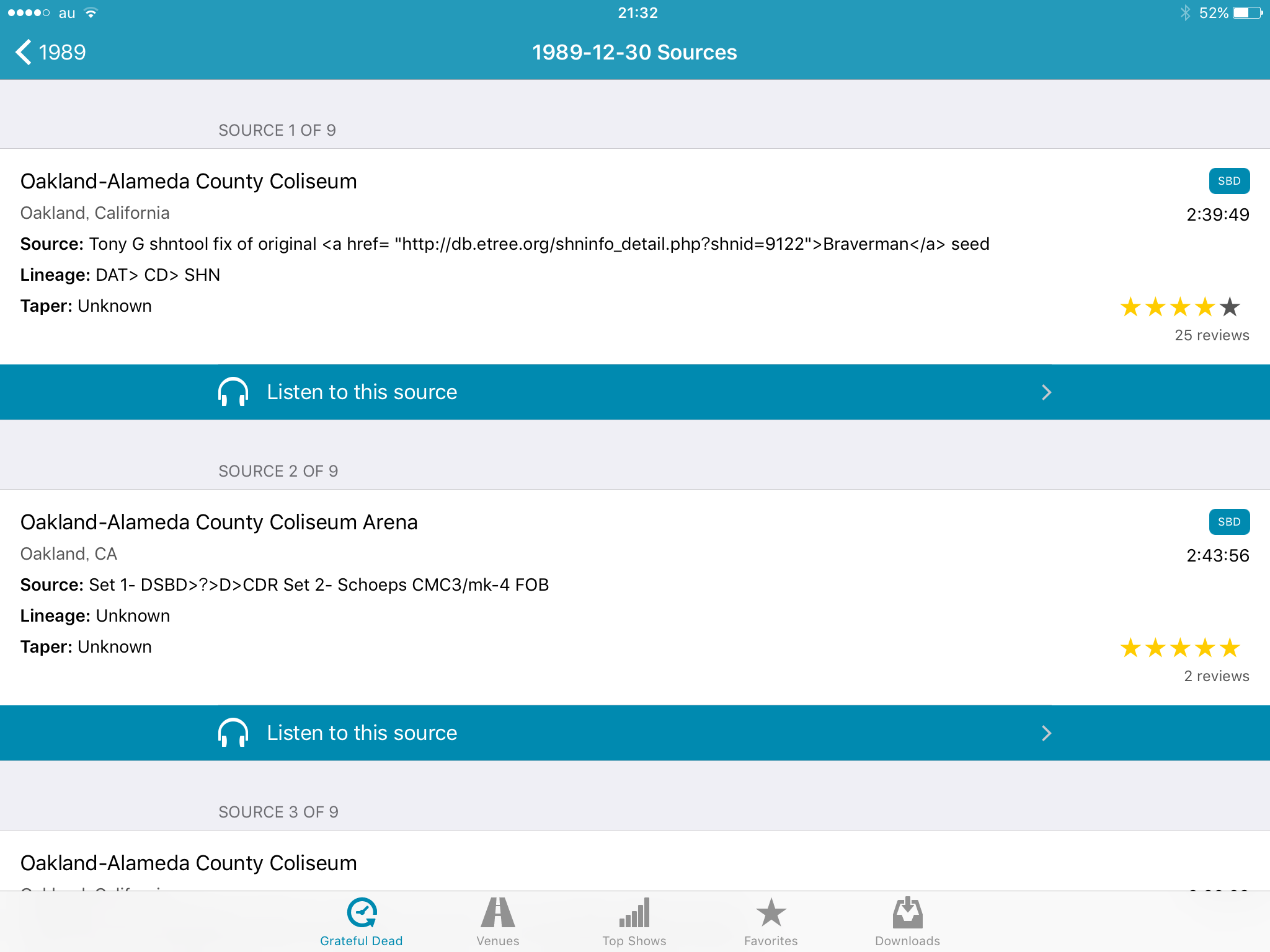Listen to source 2 of 9
The image size is (1270, 952).
coord(635,733)
